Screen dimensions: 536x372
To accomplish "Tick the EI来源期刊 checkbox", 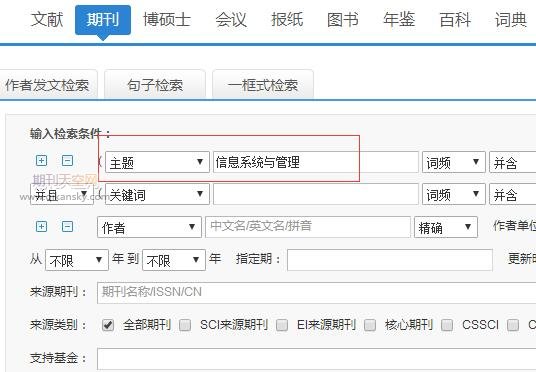I will tap(282, 325).
